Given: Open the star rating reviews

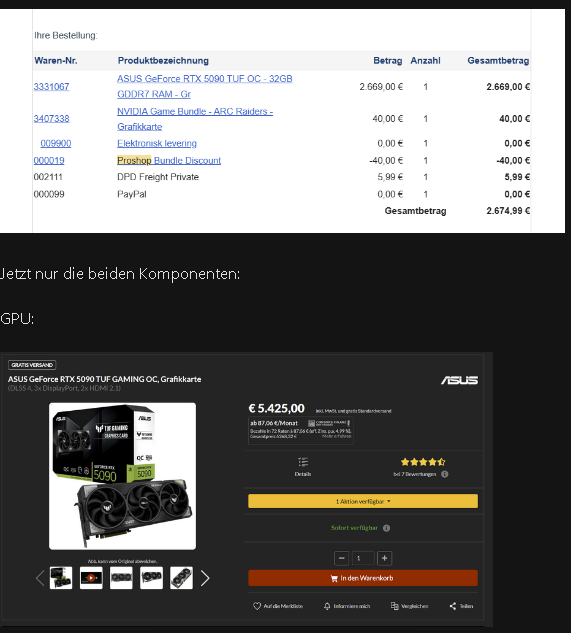Looking at the screenshot, I should [x=423, y=462].
